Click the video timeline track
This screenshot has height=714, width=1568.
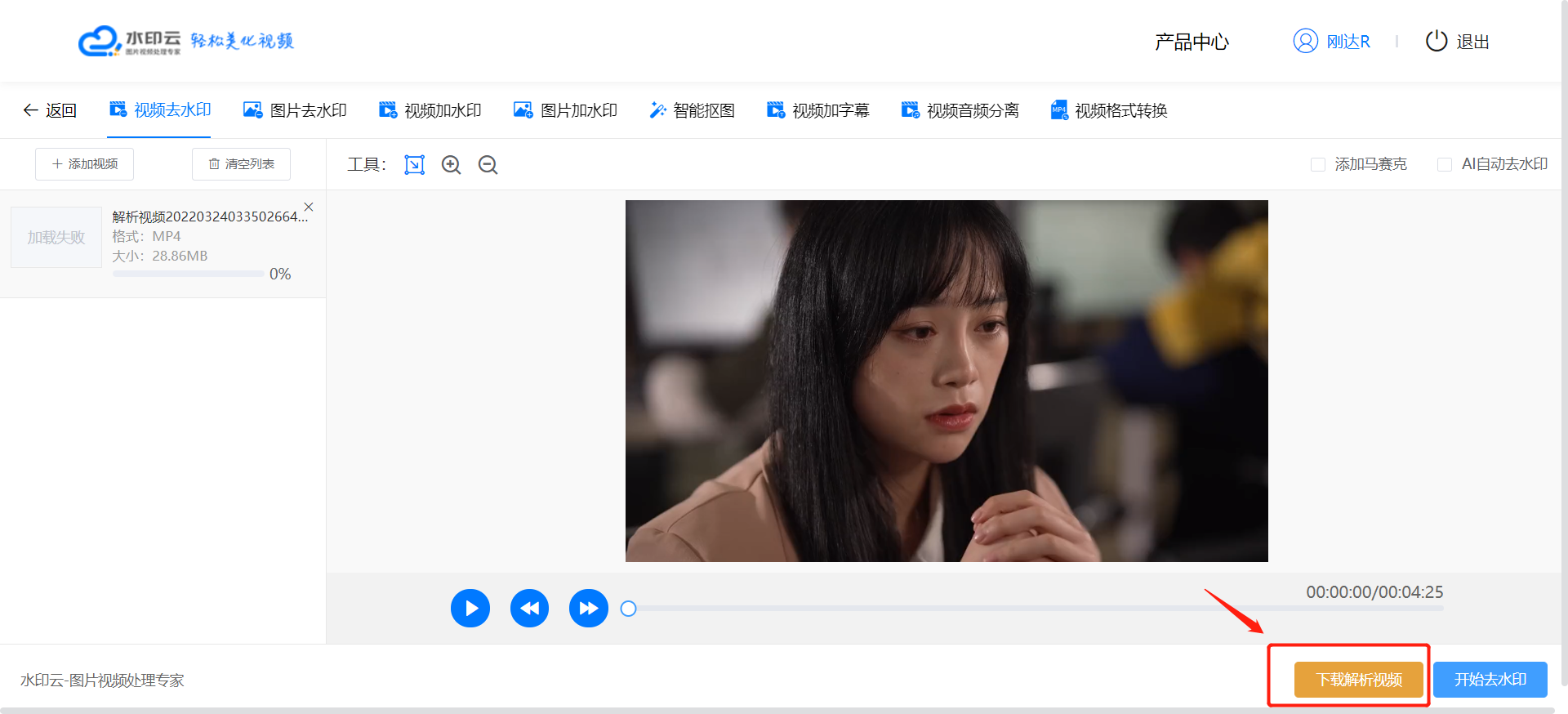(x=1036, y=609)
